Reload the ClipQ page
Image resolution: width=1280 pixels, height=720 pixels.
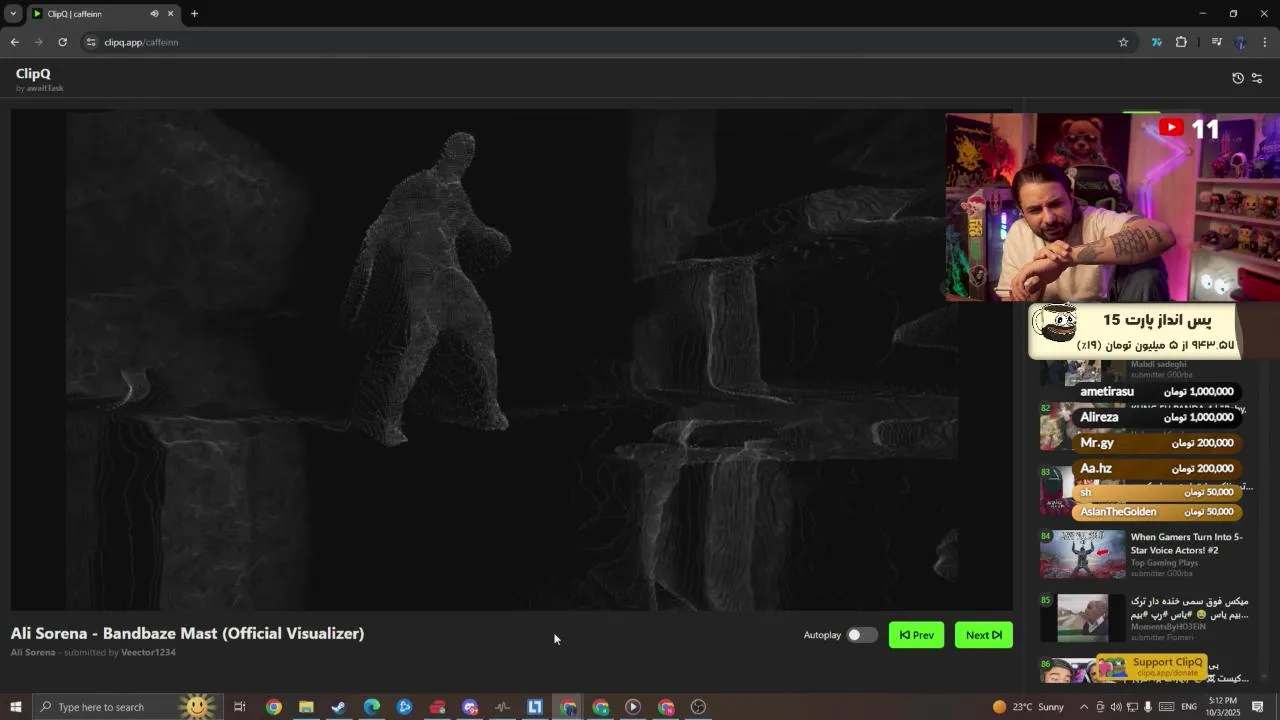(62, 42)
